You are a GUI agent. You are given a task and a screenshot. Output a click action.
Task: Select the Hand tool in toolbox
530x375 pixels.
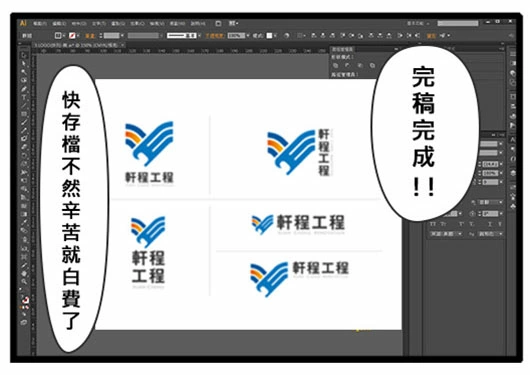(x=24, y=273)
